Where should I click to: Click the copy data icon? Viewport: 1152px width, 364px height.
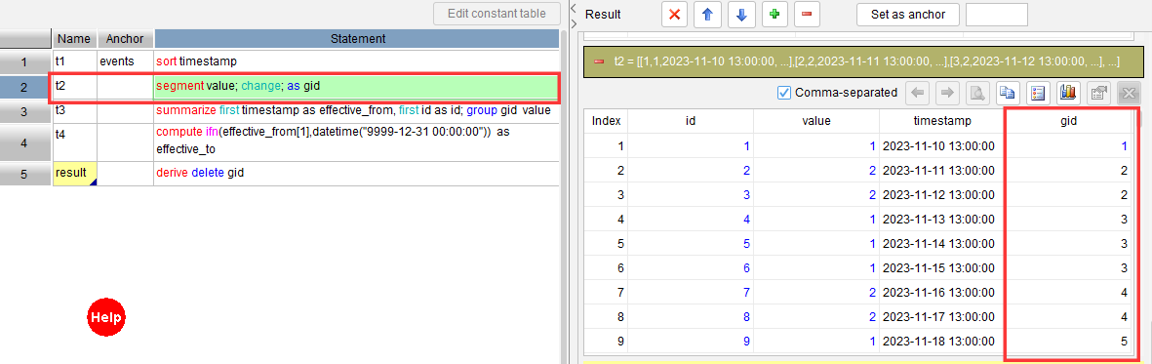click(x=1008, y=93)
